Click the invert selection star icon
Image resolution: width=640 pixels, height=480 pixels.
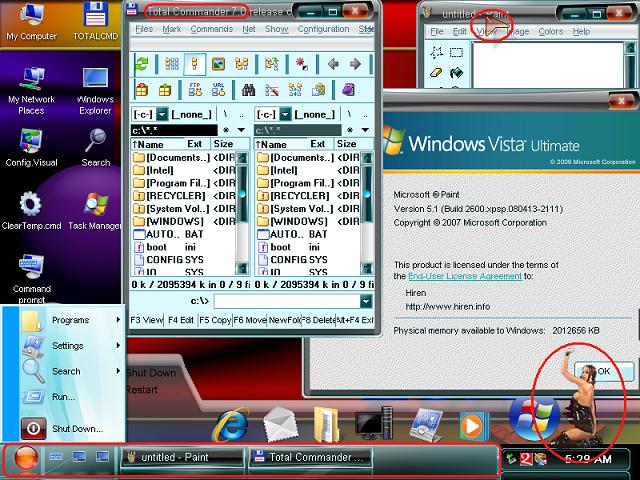[302, 64]
